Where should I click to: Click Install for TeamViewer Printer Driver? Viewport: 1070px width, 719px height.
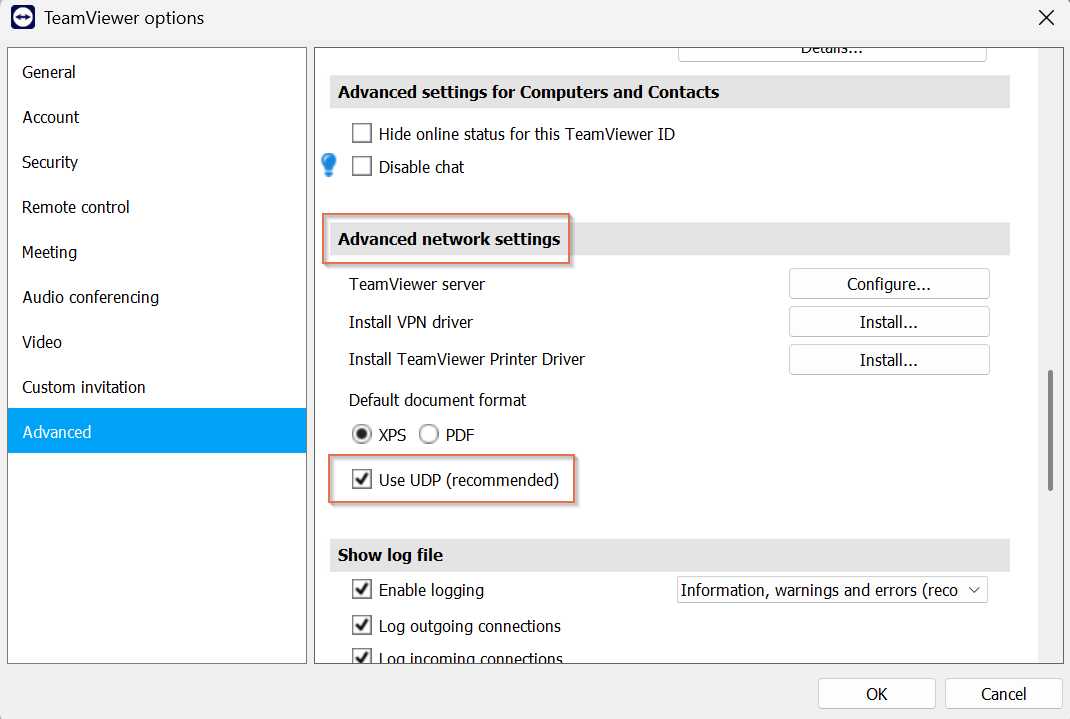point(889,360)
